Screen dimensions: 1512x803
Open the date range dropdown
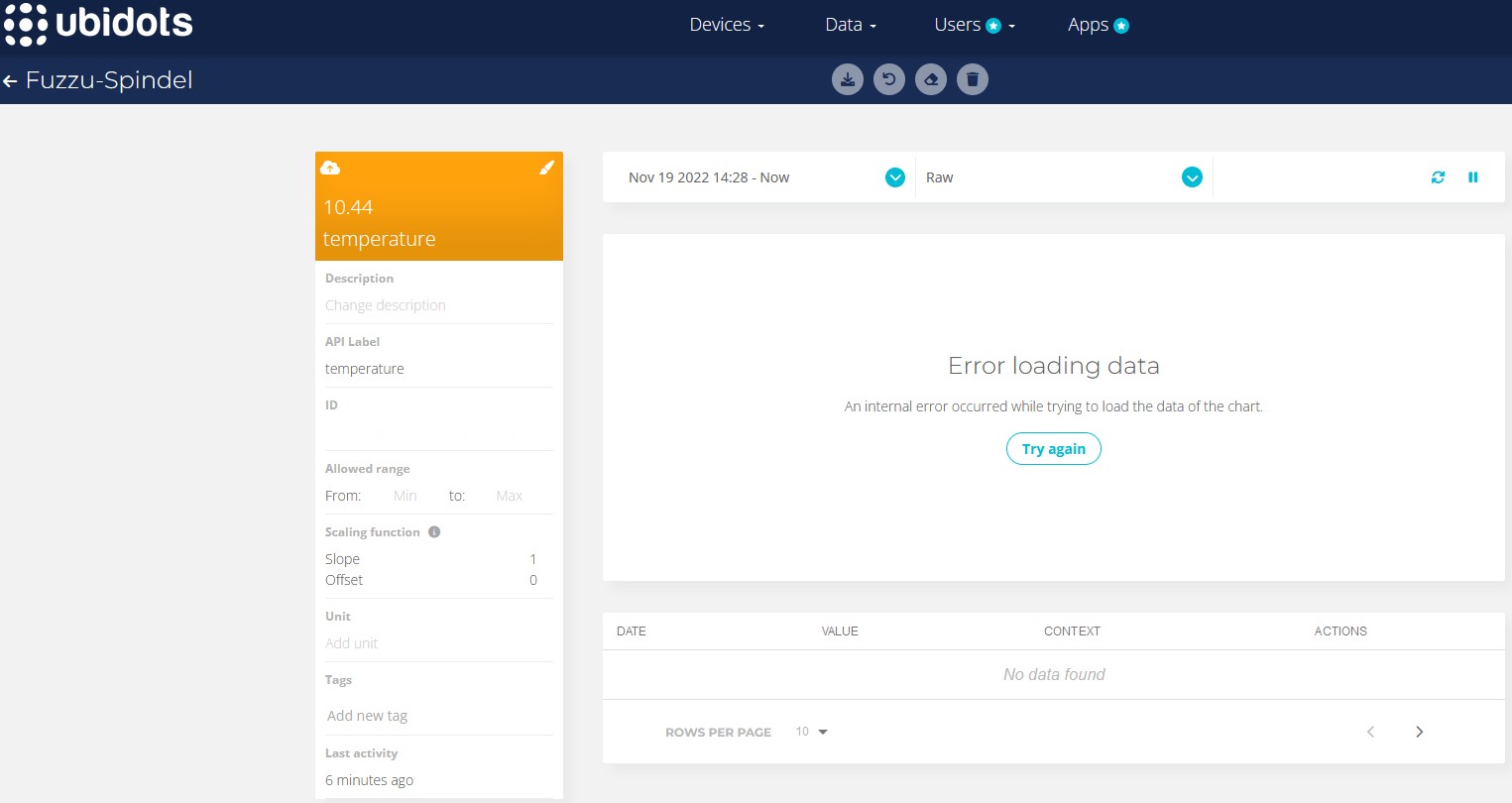pos(894,177)
